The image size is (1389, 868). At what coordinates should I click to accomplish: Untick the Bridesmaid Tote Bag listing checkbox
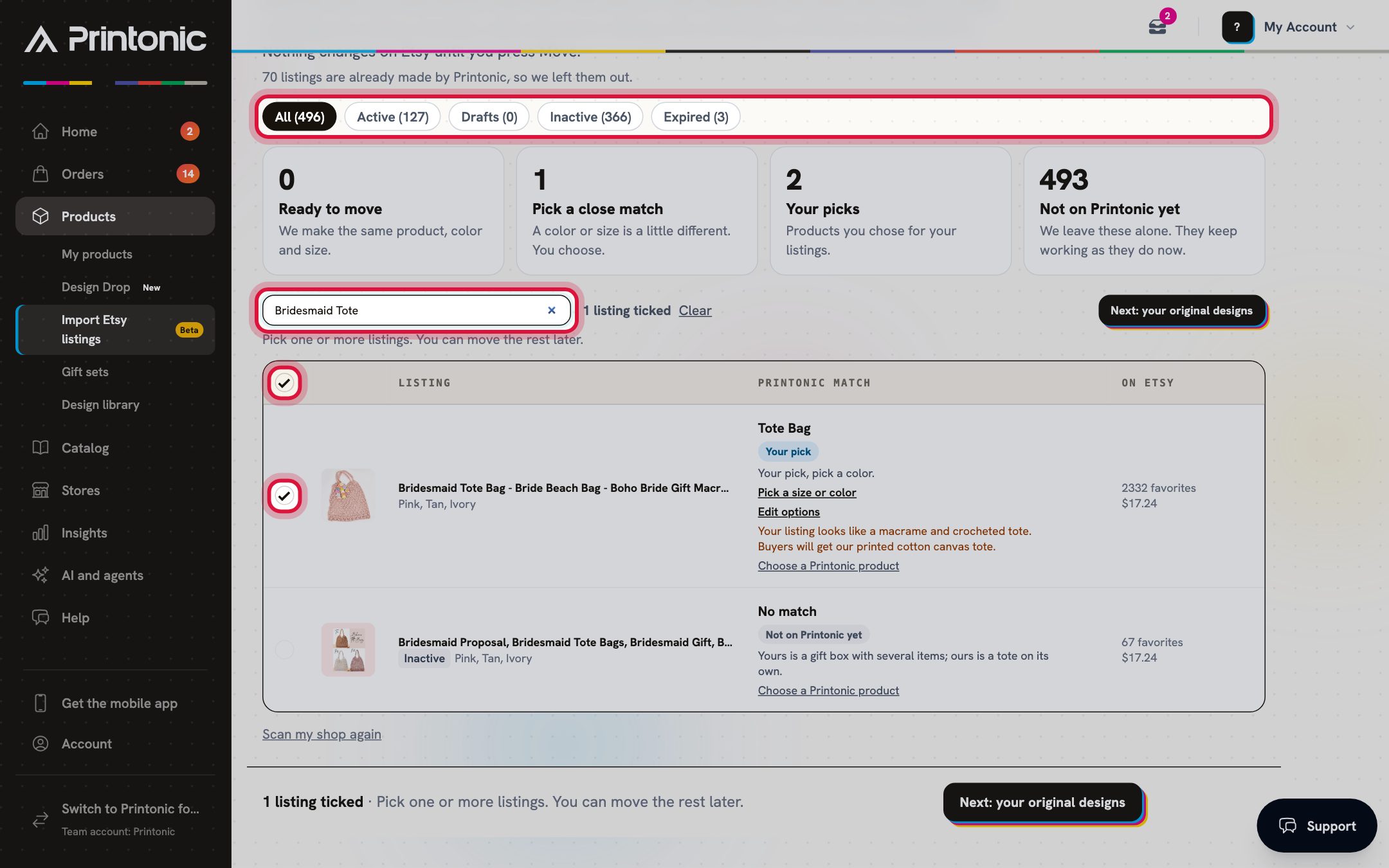284,495
